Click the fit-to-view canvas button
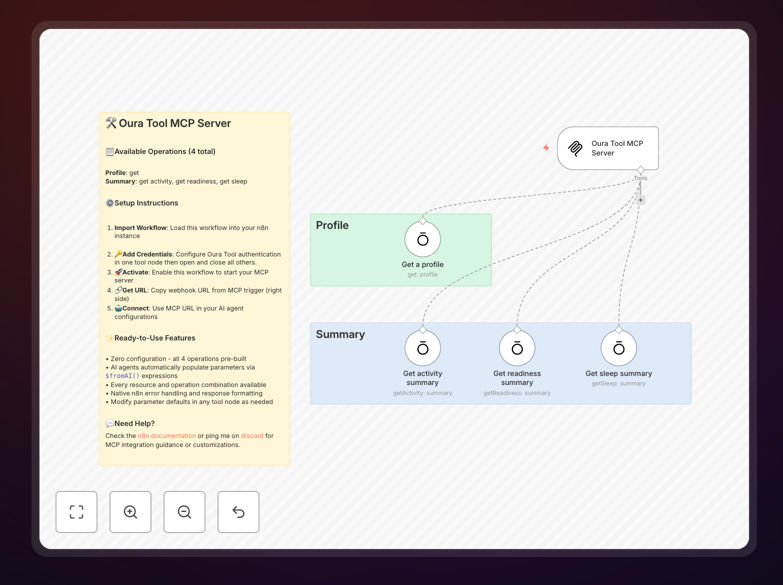The width and height of the screenshot is (783, 585). tap(76, 512)
